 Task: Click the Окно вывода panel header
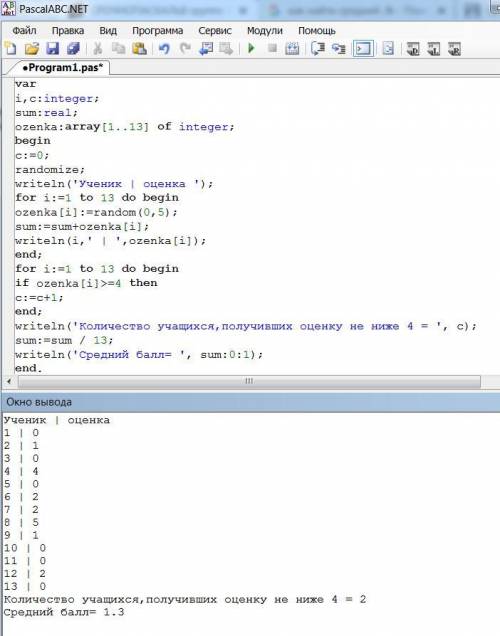coord(250,402)
